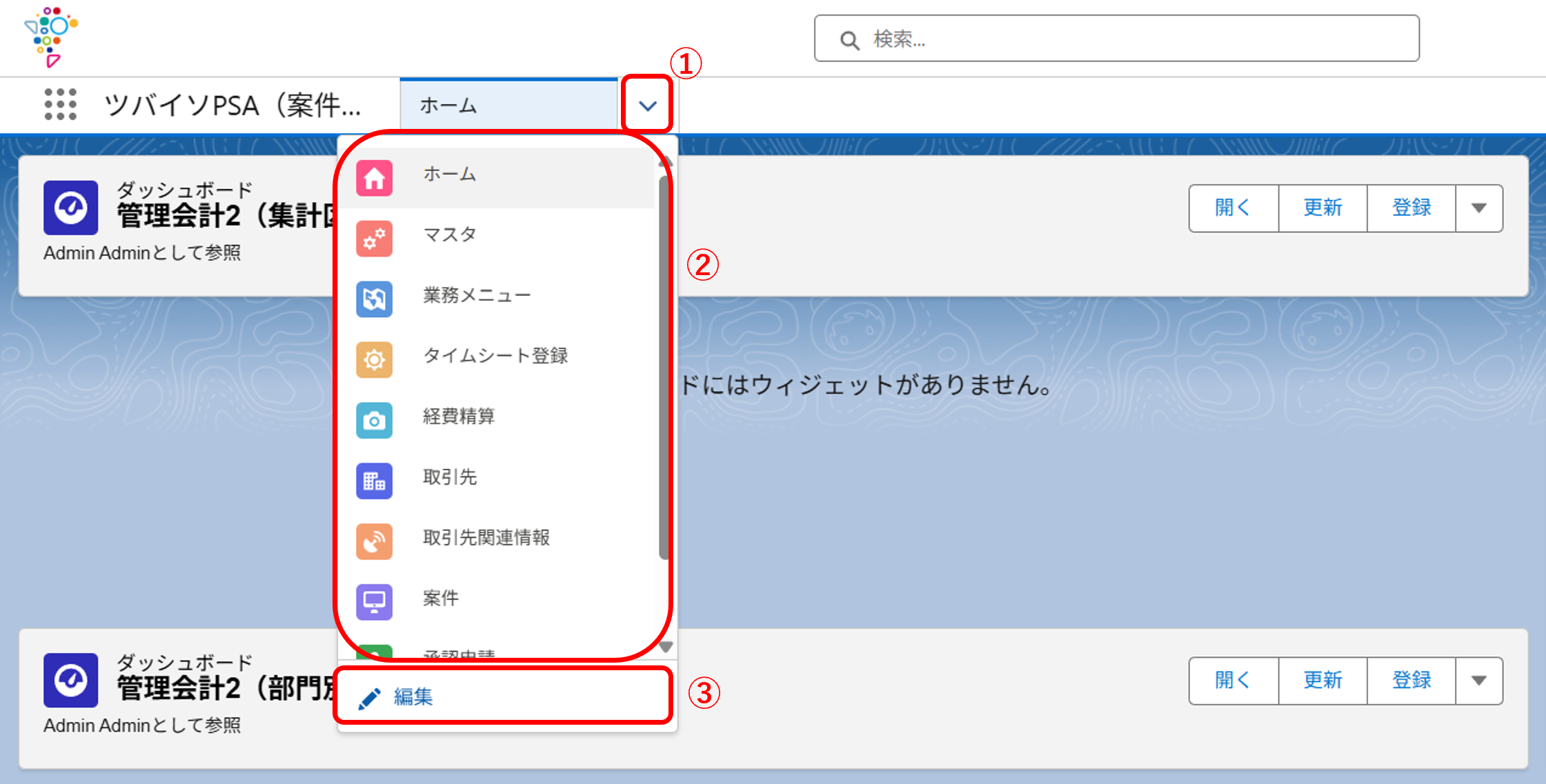The image size is (1546, 784).
Task: Click the 案件 monitor icon
Action: tap(375, 603)
